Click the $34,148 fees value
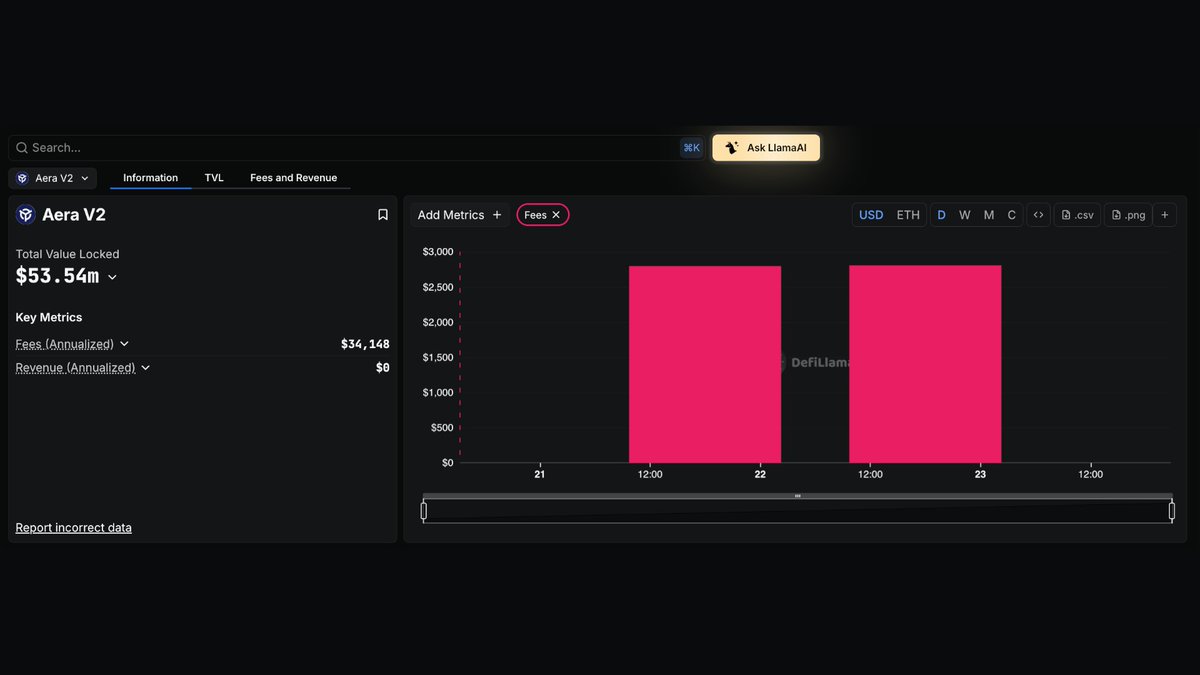Screen dimensions: 1200x675 pyautogui.click(x=365, y=344)
